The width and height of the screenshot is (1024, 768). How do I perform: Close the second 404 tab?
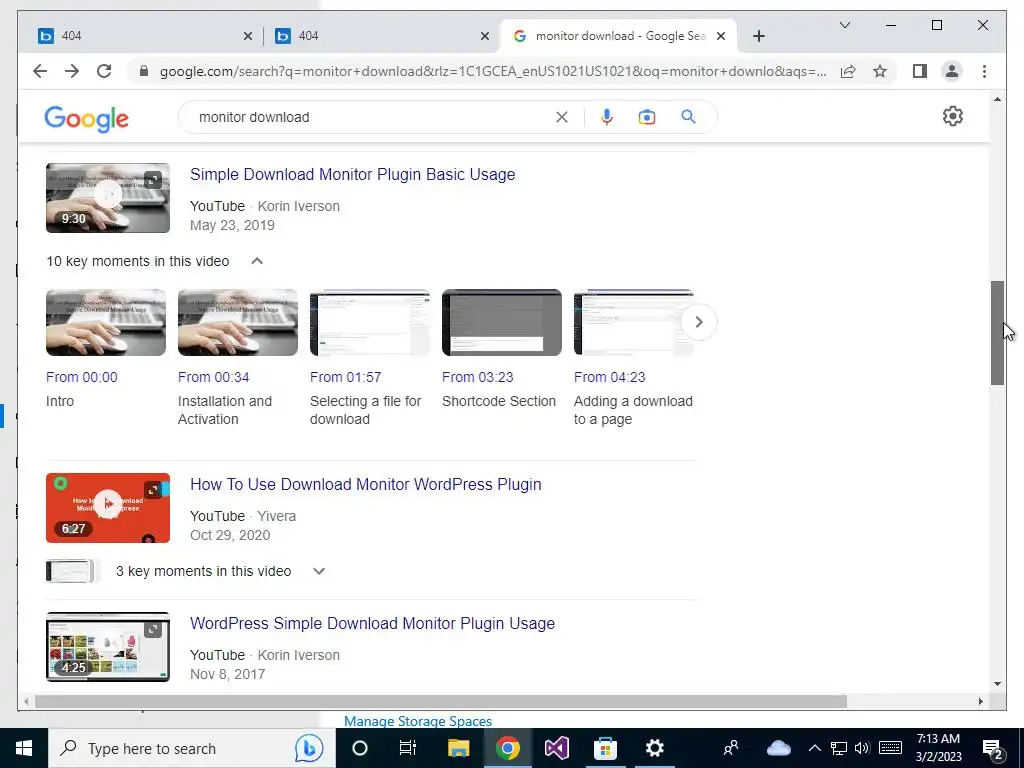coord(485,37)
